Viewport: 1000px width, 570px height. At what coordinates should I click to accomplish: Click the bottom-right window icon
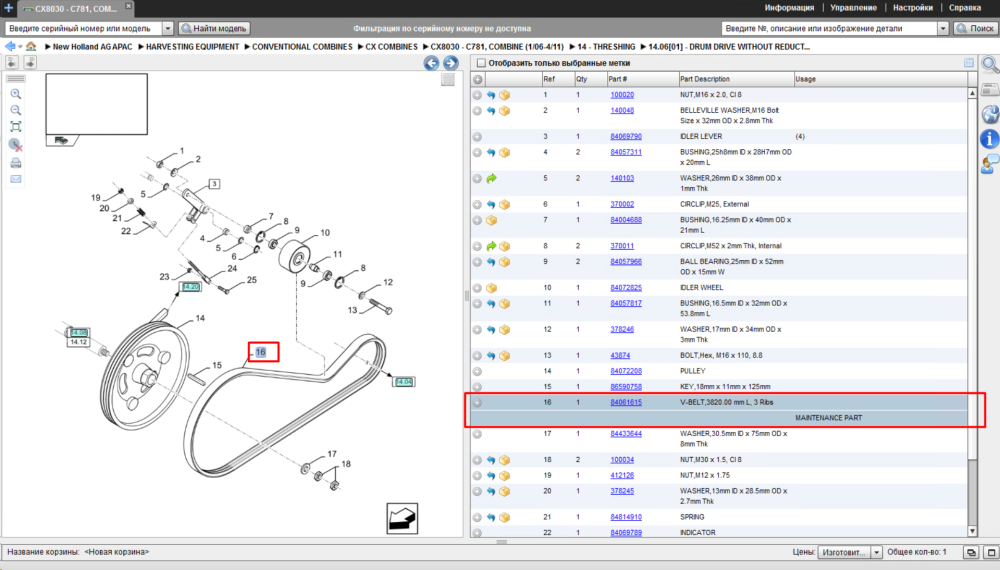(990, 552)
